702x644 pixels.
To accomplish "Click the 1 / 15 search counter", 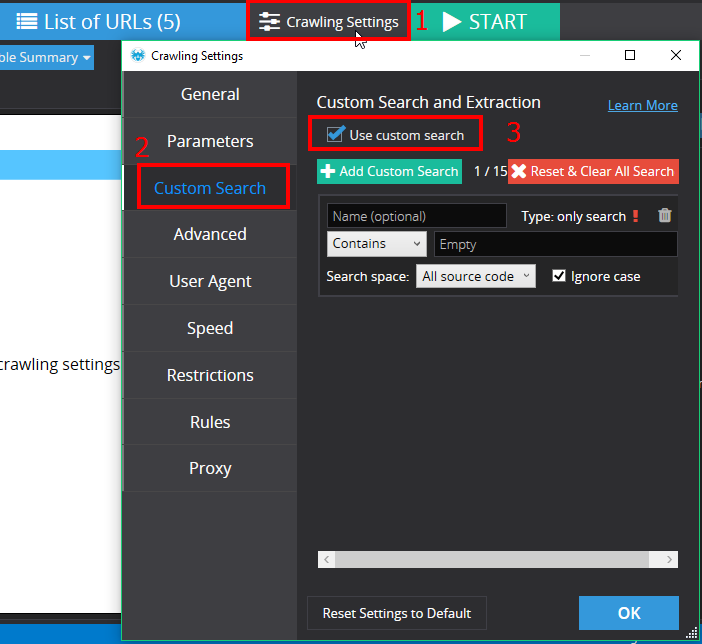I will click(490, 171).
